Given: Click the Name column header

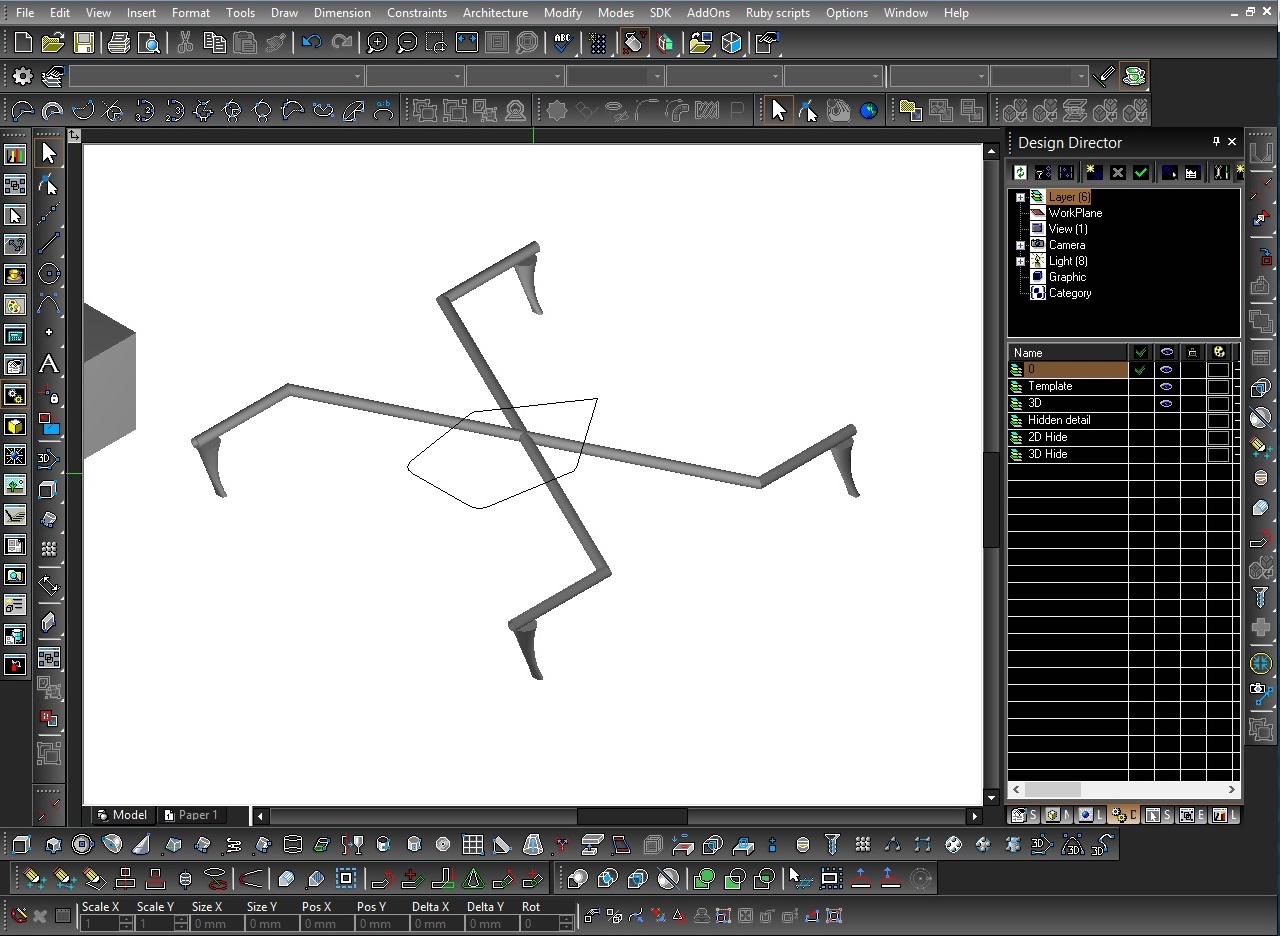Looking at the screenshot, I should 1067,352.
